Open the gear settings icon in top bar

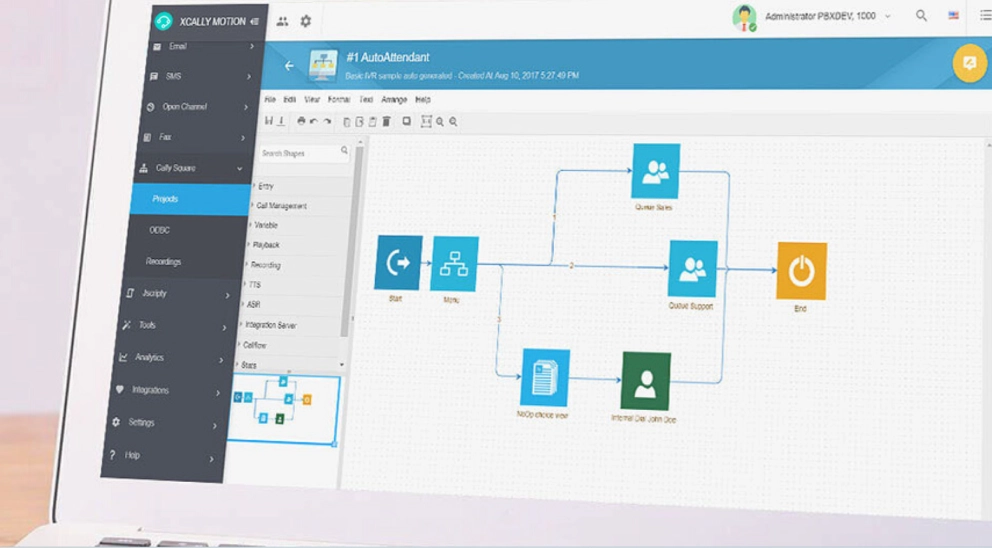[x=306, y=21]
